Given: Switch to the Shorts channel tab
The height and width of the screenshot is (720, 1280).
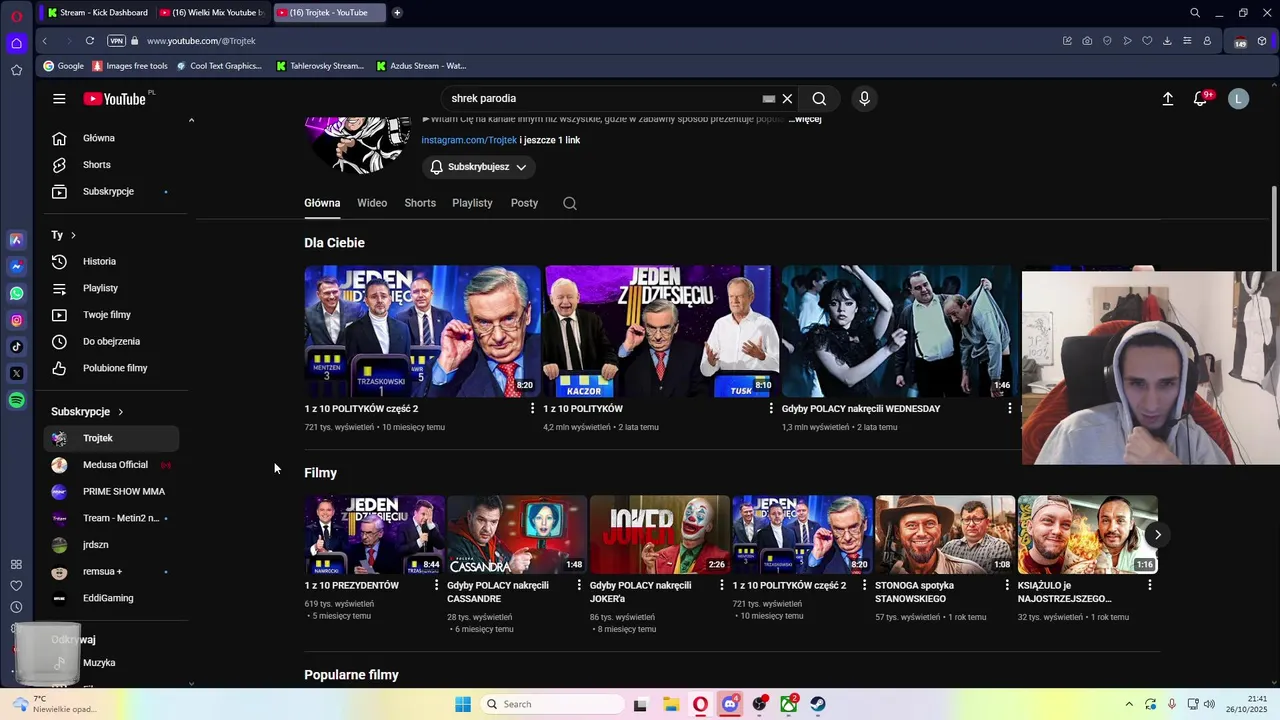Looking at the screenshot, I should (420, 203).
